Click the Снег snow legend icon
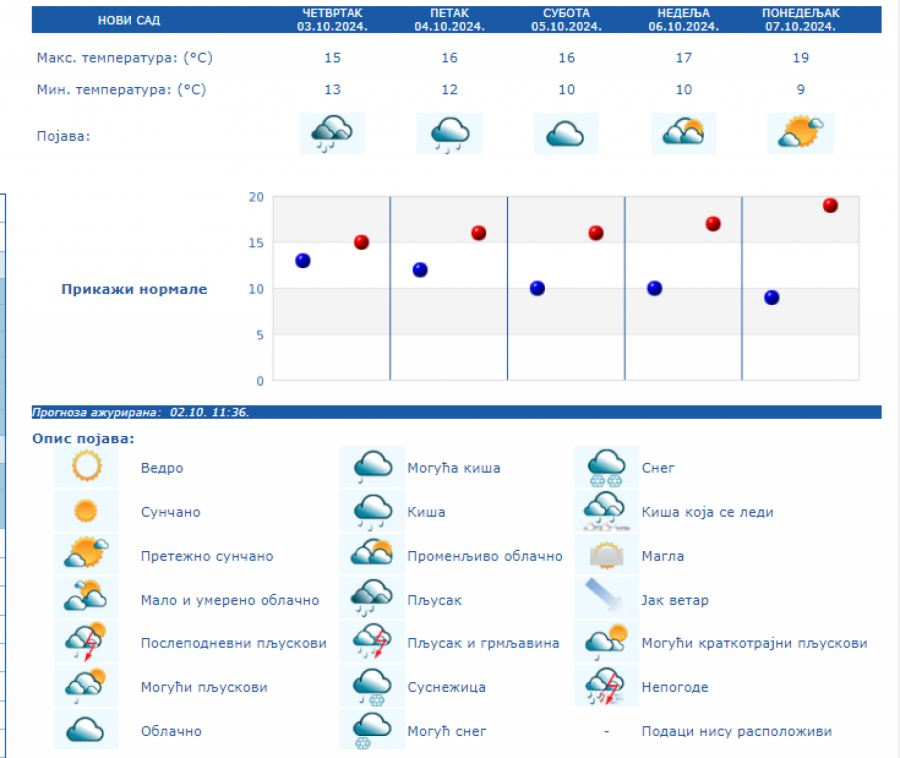The width and height of the screenshot is (900, 758). point(607,467)
